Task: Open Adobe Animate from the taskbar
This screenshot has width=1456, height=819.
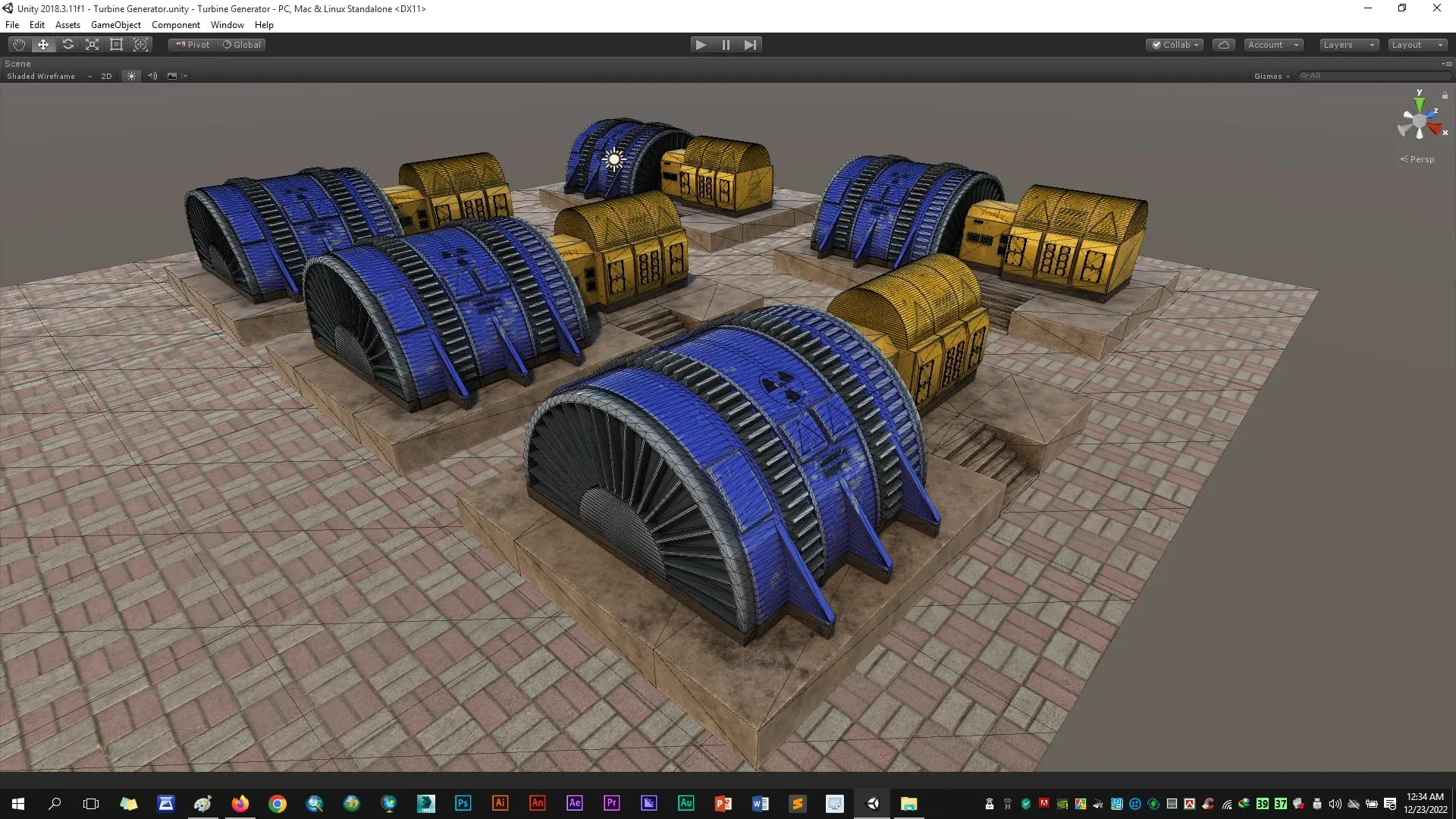Action: 537,804
